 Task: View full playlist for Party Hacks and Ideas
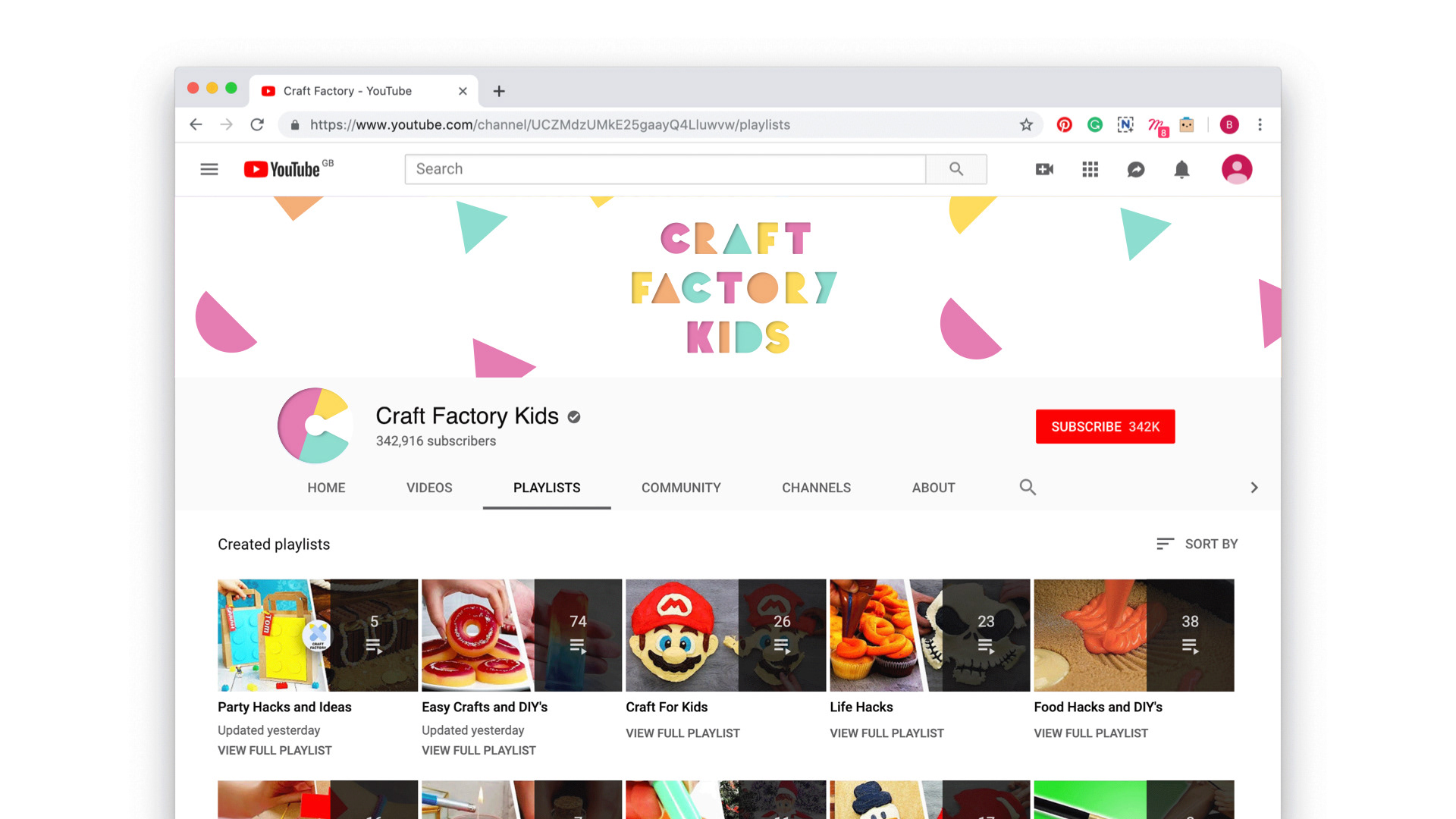click(275, 750)
